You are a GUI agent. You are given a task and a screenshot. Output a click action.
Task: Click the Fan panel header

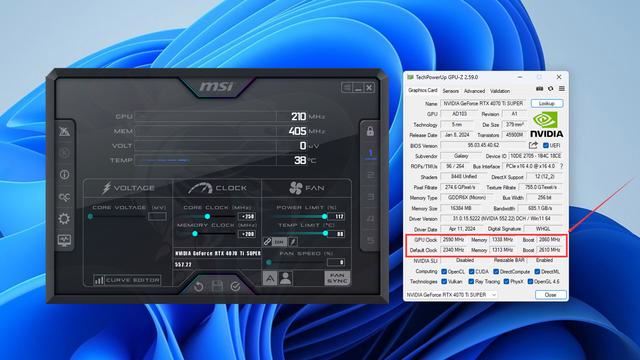point(306,188)
